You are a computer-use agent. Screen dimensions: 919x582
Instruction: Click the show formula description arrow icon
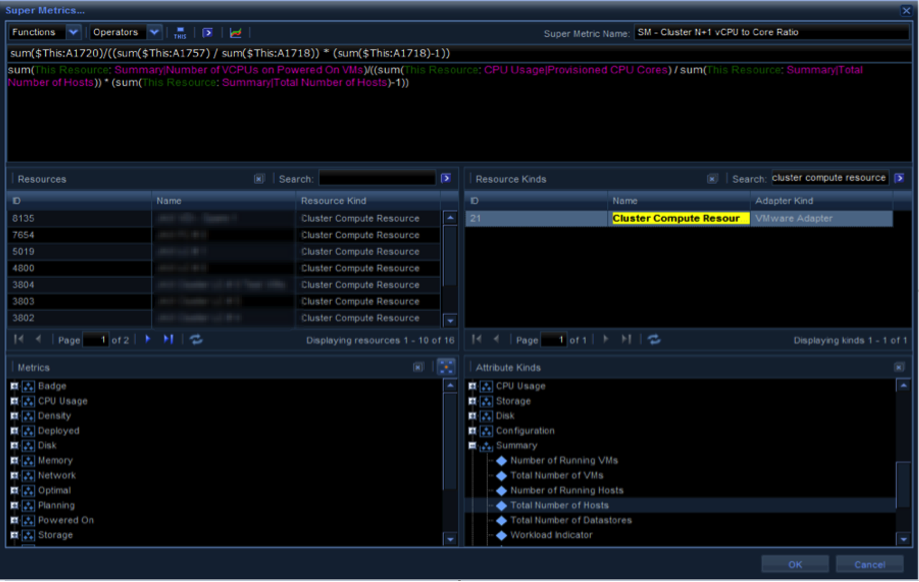207,33
